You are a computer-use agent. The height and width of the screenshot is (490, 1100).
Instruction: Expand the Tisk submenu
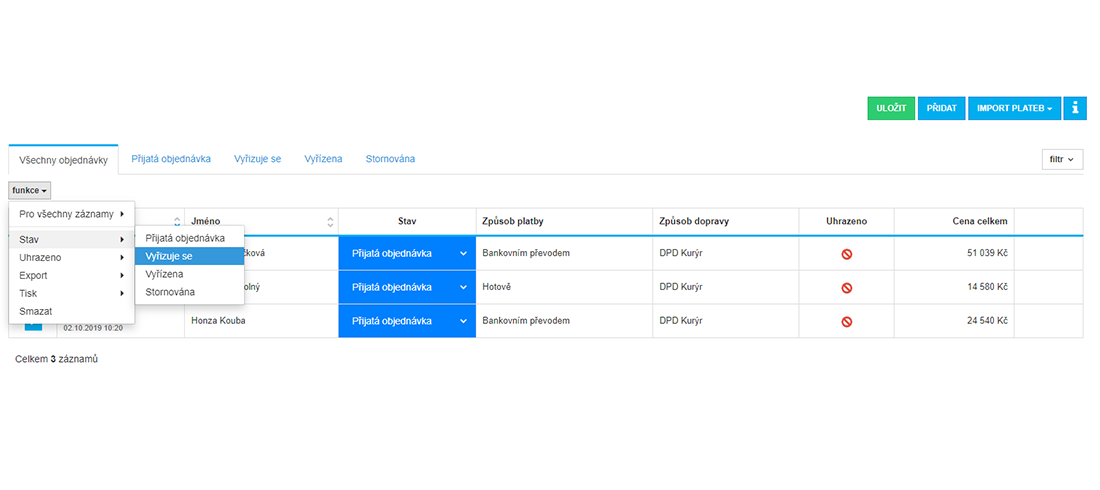pyautogui.click(x=72, y=293)
